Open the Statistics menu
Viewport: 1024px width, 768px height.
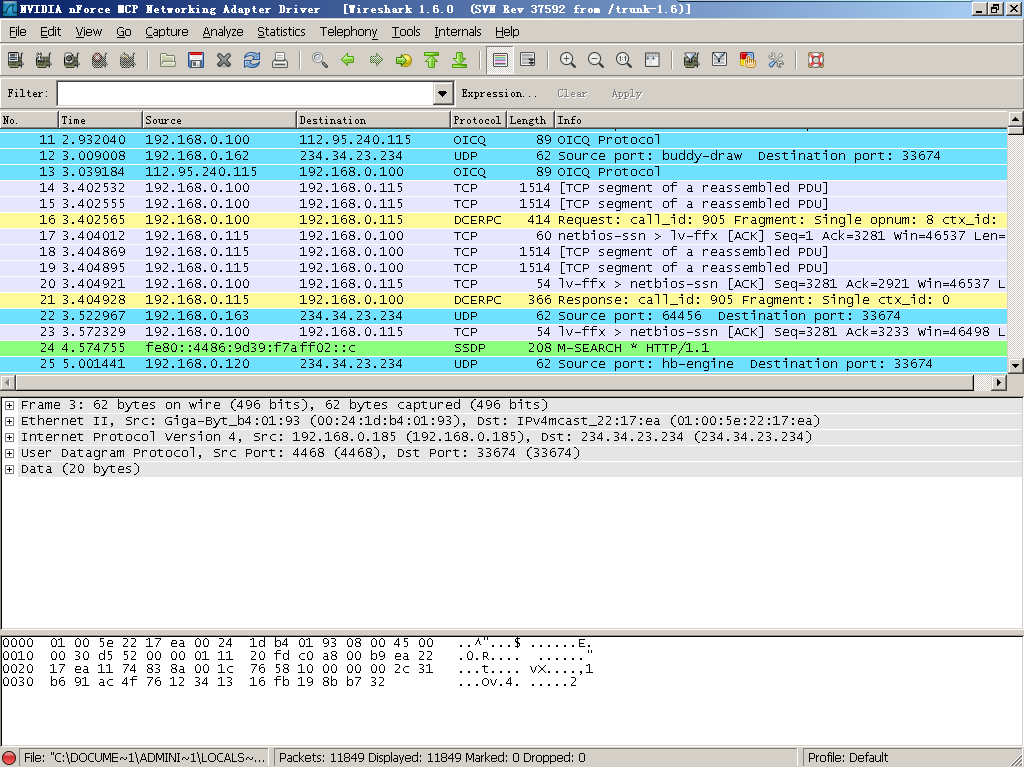point(281,31)
